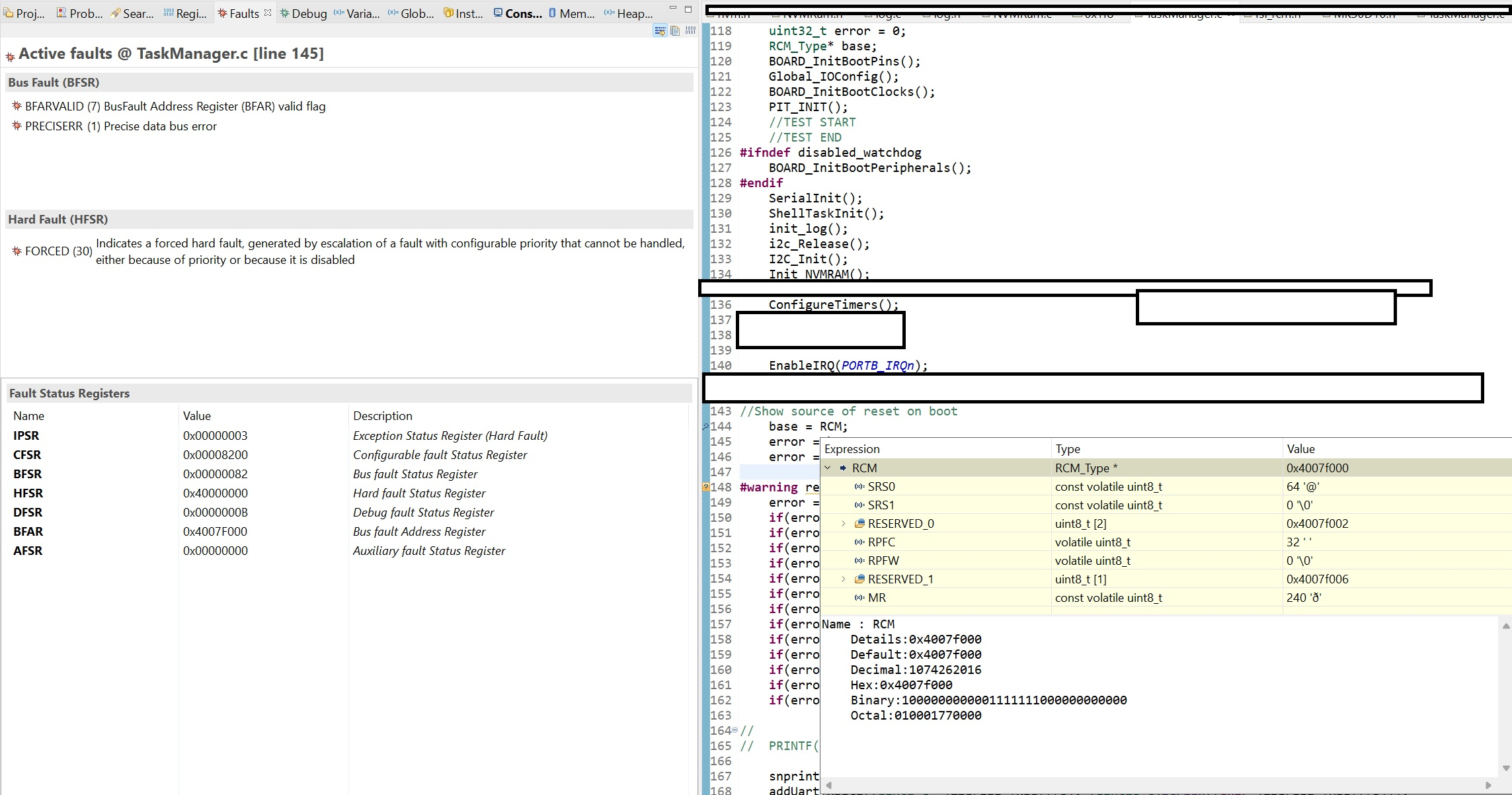This screenshot has width=1512, height=795.
Task: Click down arrow in RCM details scrollbar
Action: click(x=1506, y=768)
